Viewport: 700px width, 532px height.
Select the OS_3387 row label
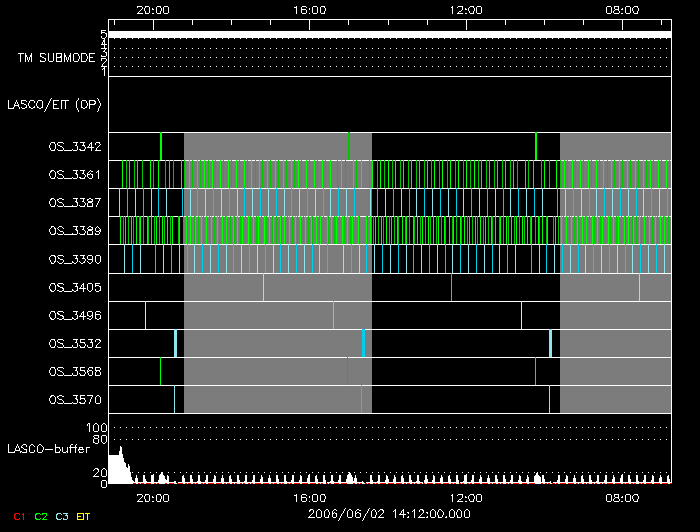pos(75,203)
